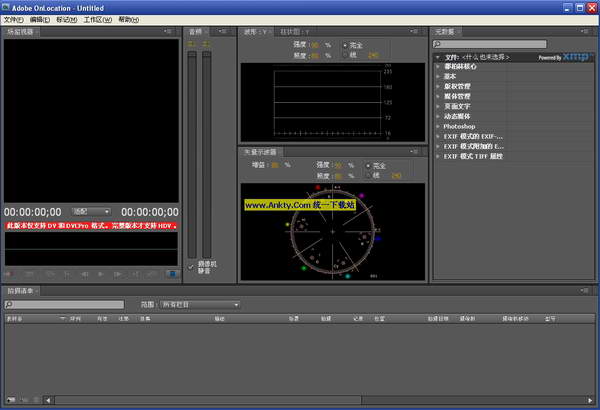
Task: Select the 完全 radio button in waveform panel
Action: [345, 45]
